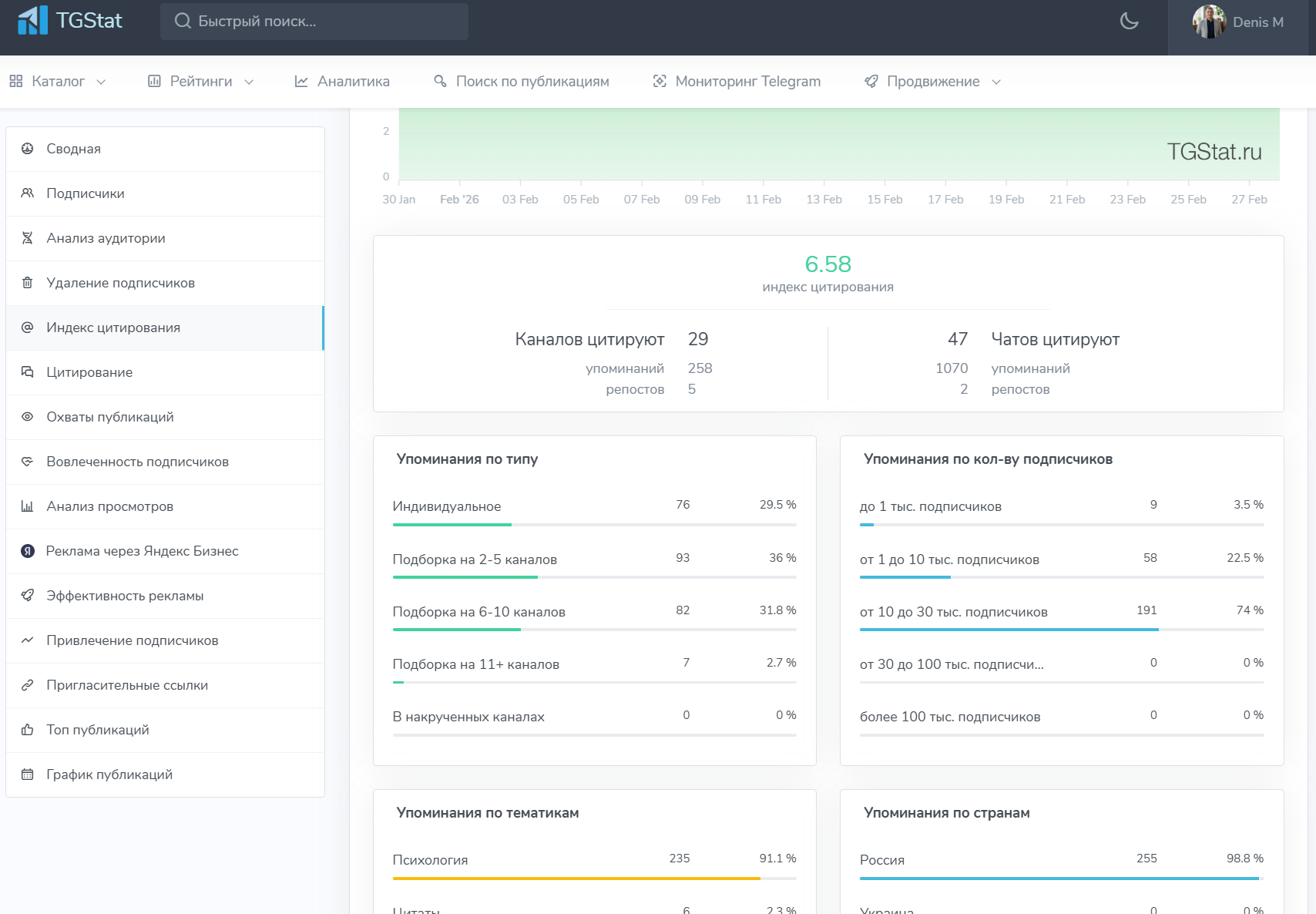Open the Denis M profile avatar
This screenshot has height=914, width=1316.
(1209, 22)
